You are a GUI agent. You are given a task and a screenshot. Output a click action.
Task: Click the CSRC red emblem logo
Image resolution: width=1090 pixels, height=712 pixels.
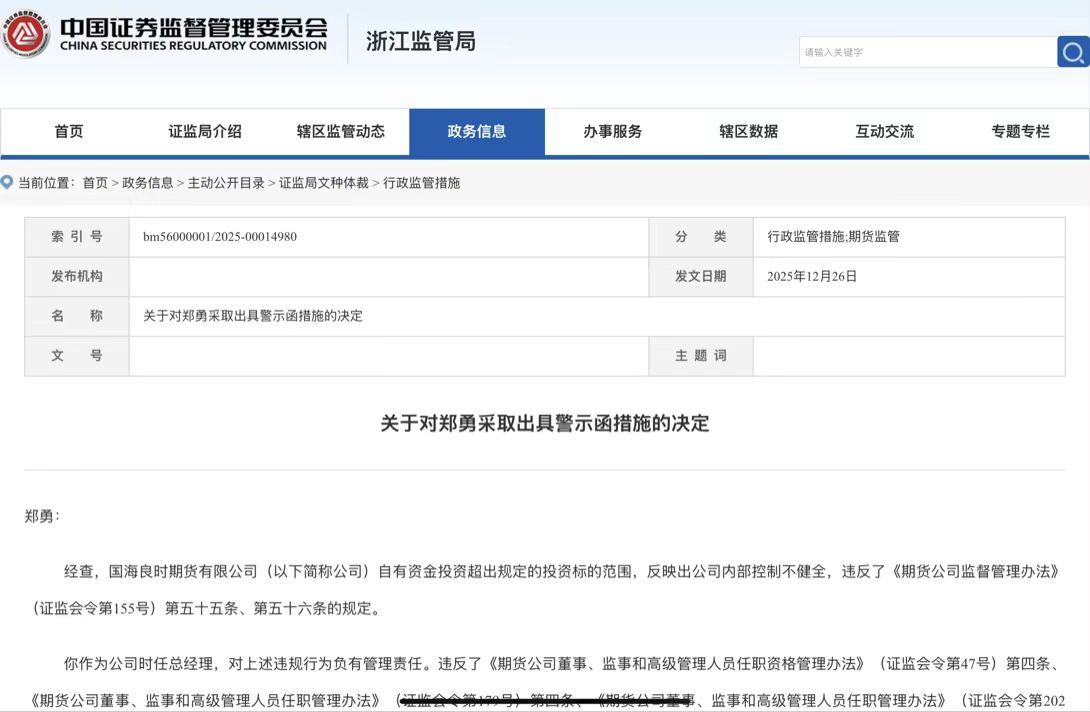coord(26,35)
